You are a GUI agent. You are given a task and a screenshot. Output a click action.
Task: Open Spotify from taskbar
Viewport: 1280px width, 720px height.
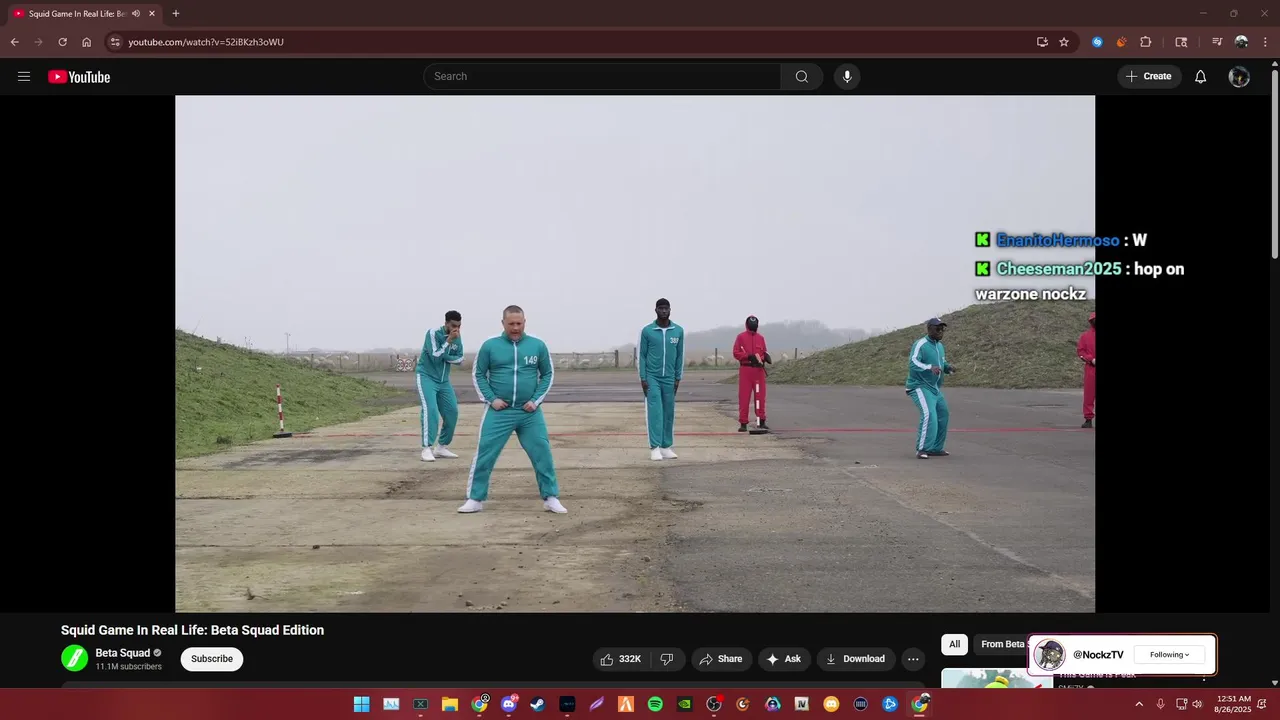pyautogui.click(x=655, y=704)
